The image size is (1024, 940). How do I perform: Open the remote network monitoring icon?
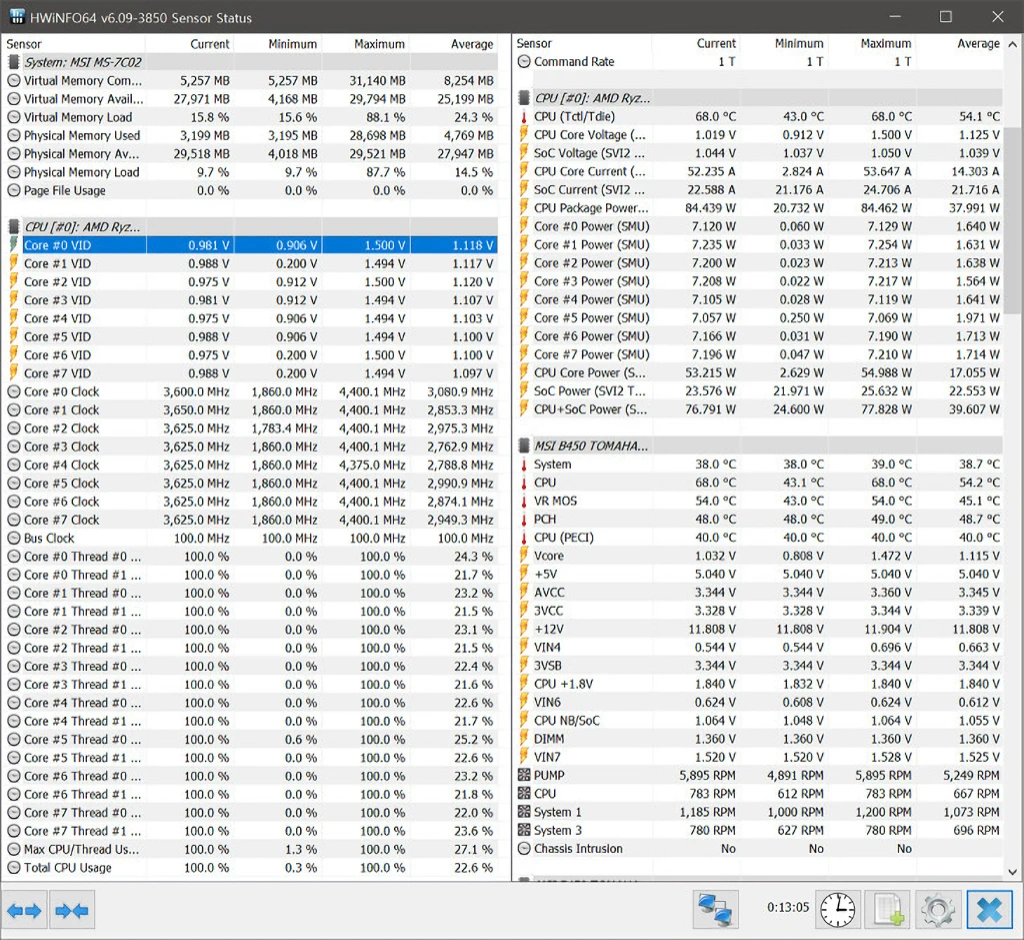click(x=715, y=909)
